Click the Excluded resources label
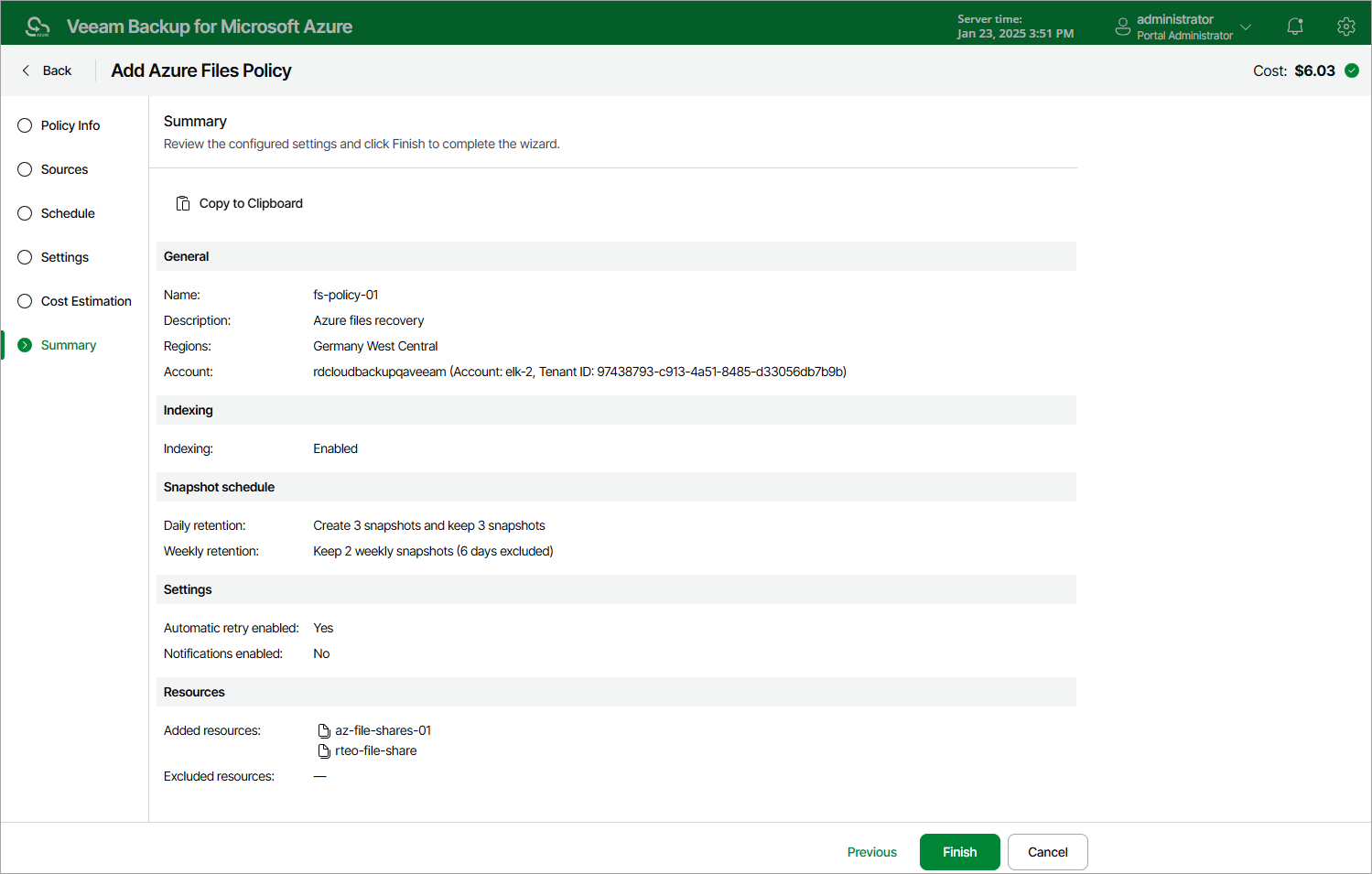This screenshot has height=874, width=1372. (219, 776)
